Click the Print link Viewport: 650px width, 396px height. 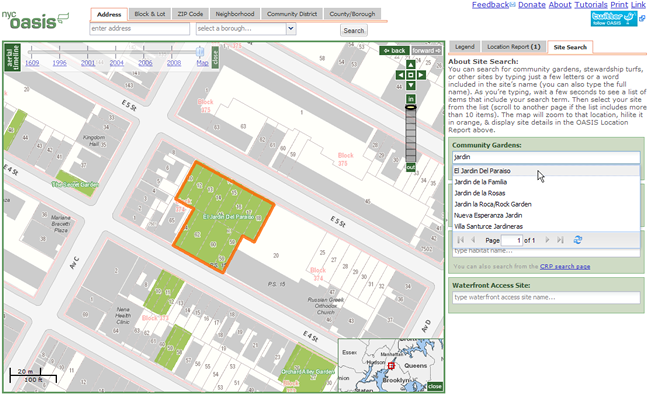619,5
